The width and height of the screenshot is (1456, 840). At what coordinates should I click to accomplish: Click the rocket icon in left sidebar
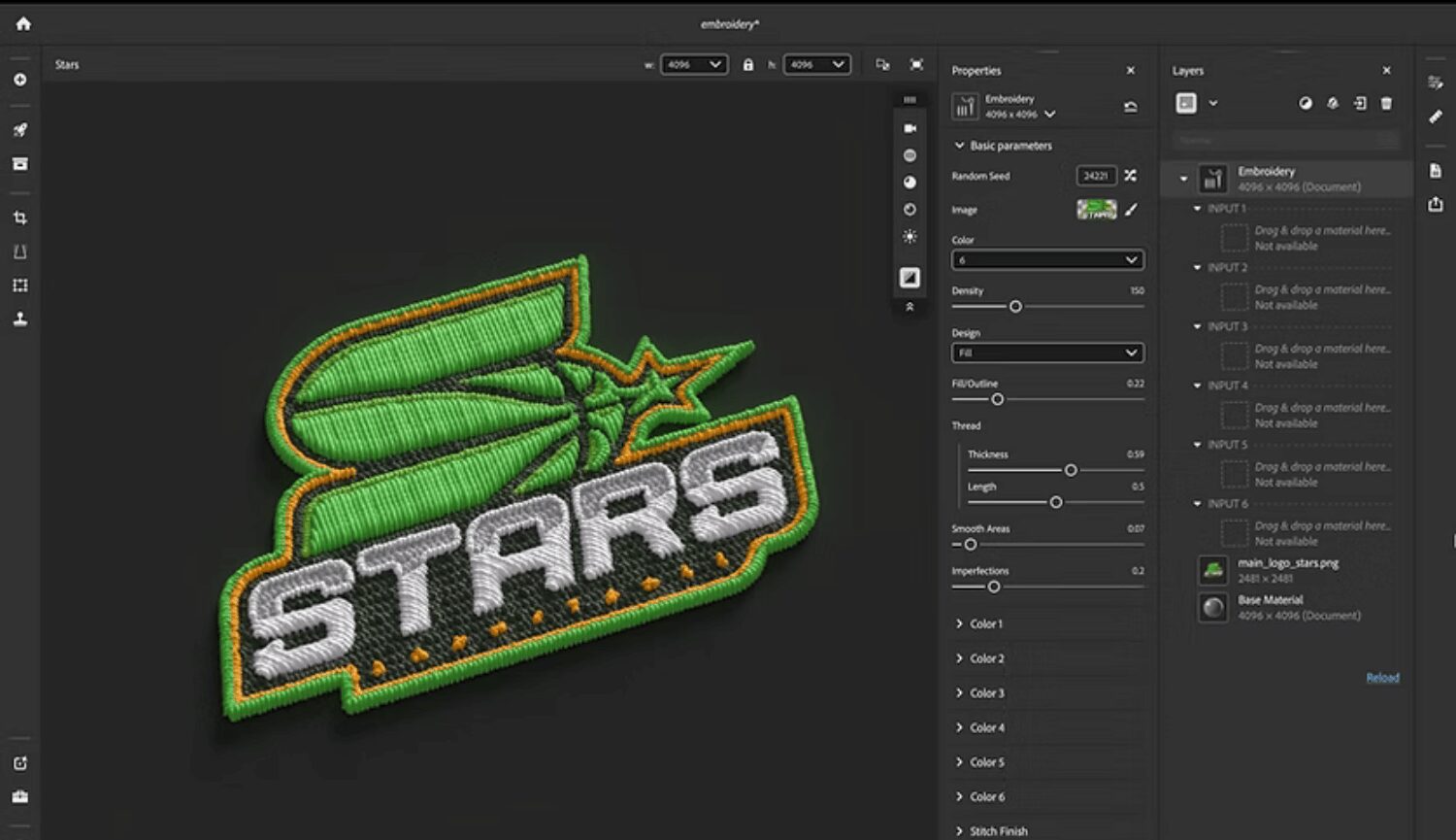[20, 130]
